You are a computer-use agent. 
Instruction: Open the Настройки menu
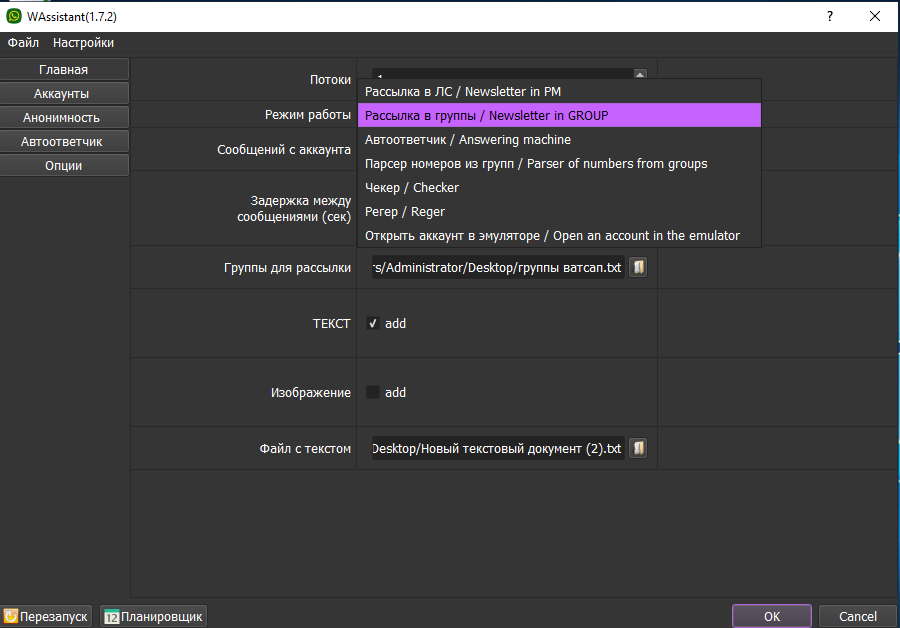click(83, 43)
